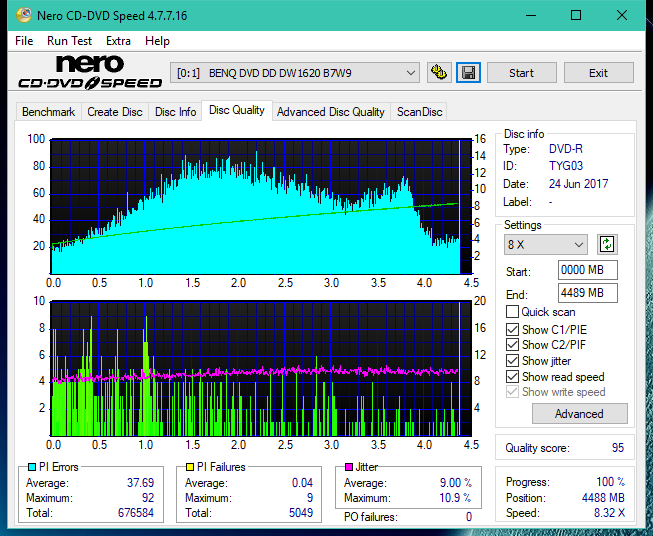
Task: Click the disc ID value TYG03
Action: tap(566, 166)
